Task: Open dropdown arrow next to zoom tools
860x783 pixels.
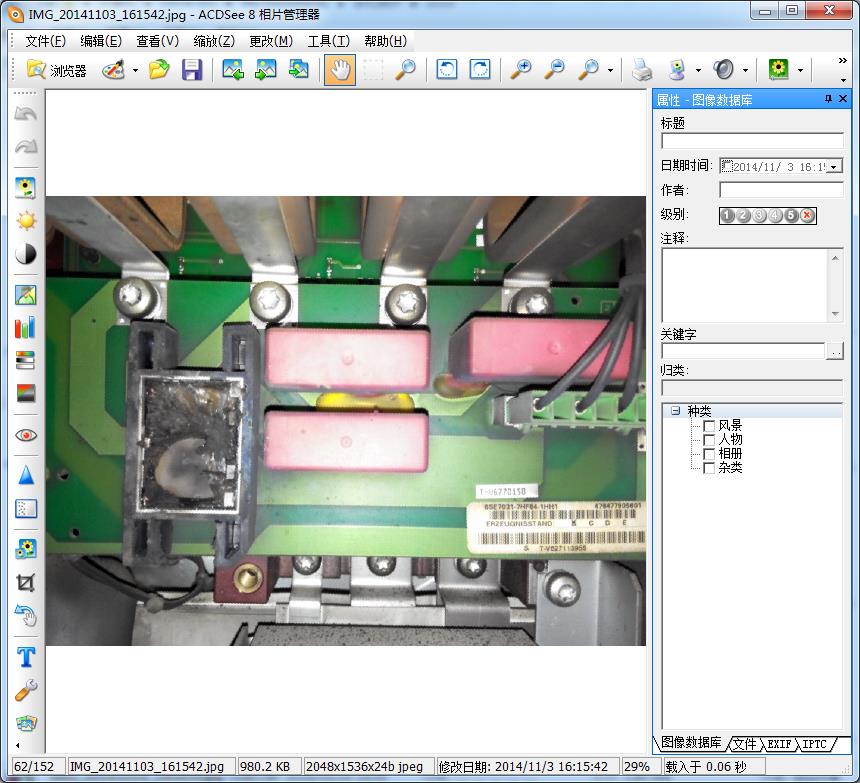Action: (x=610, y=70)
